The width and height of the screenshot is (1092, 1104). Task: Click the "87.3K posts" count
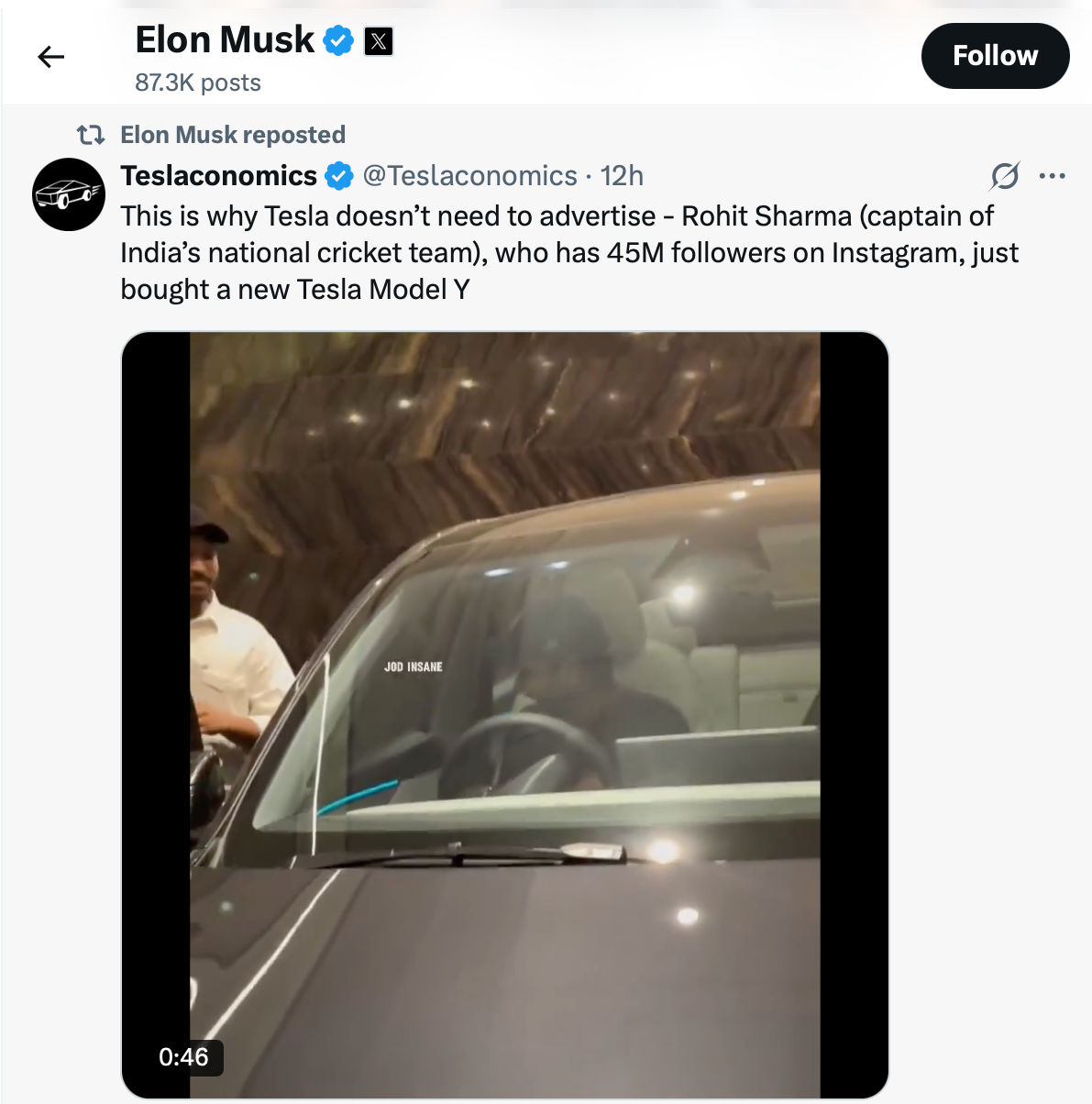(198, 83)
